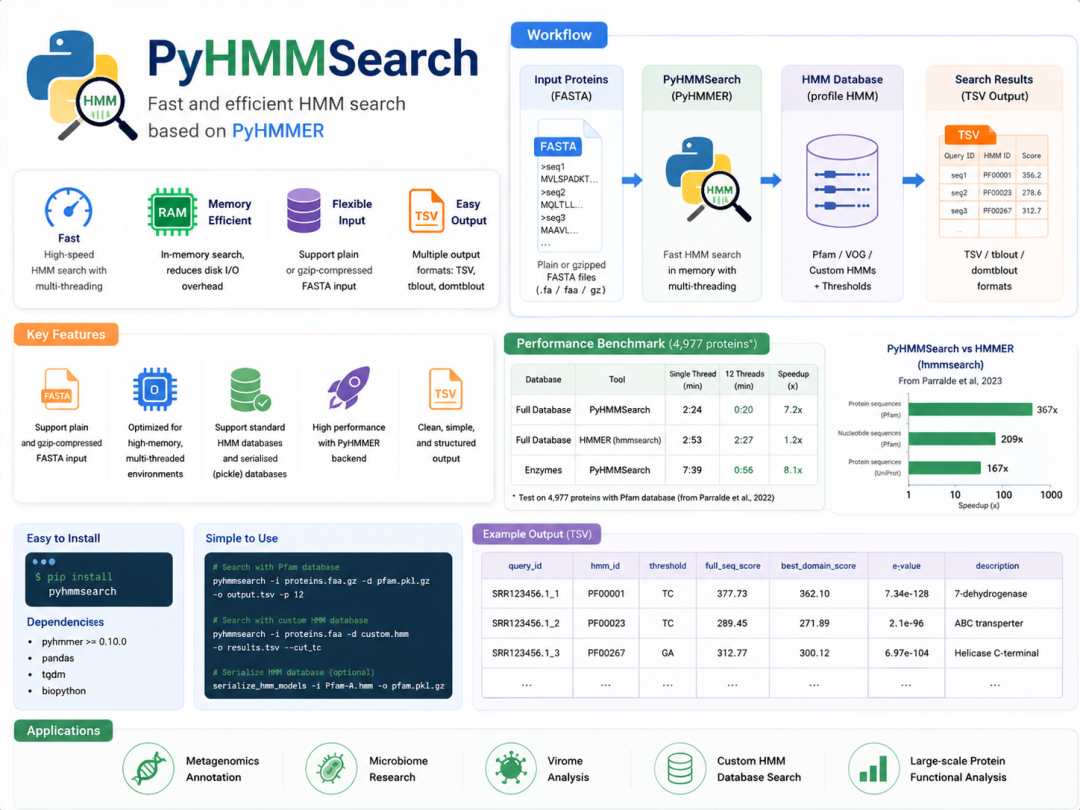Click the 'GA' threshold cell
This screenshot has height=810, width=1080.
pos(667,652)
